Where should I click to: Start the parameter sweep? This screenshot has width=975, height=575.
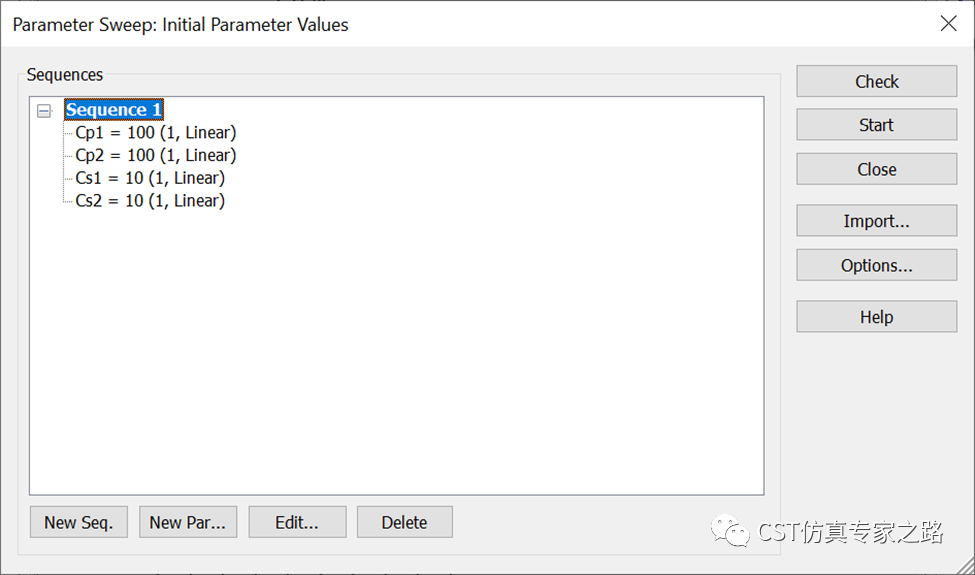(876, 125)
